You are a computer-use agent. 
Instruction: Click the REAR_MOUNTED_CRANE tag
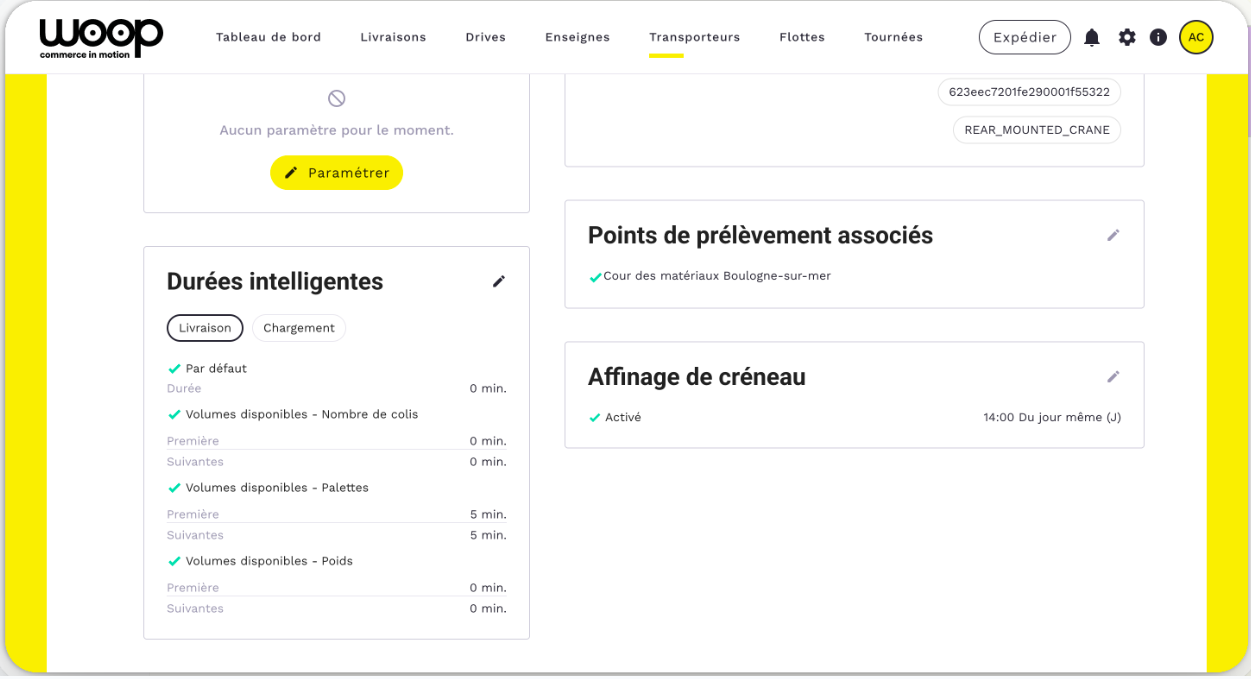(1036, 130)
